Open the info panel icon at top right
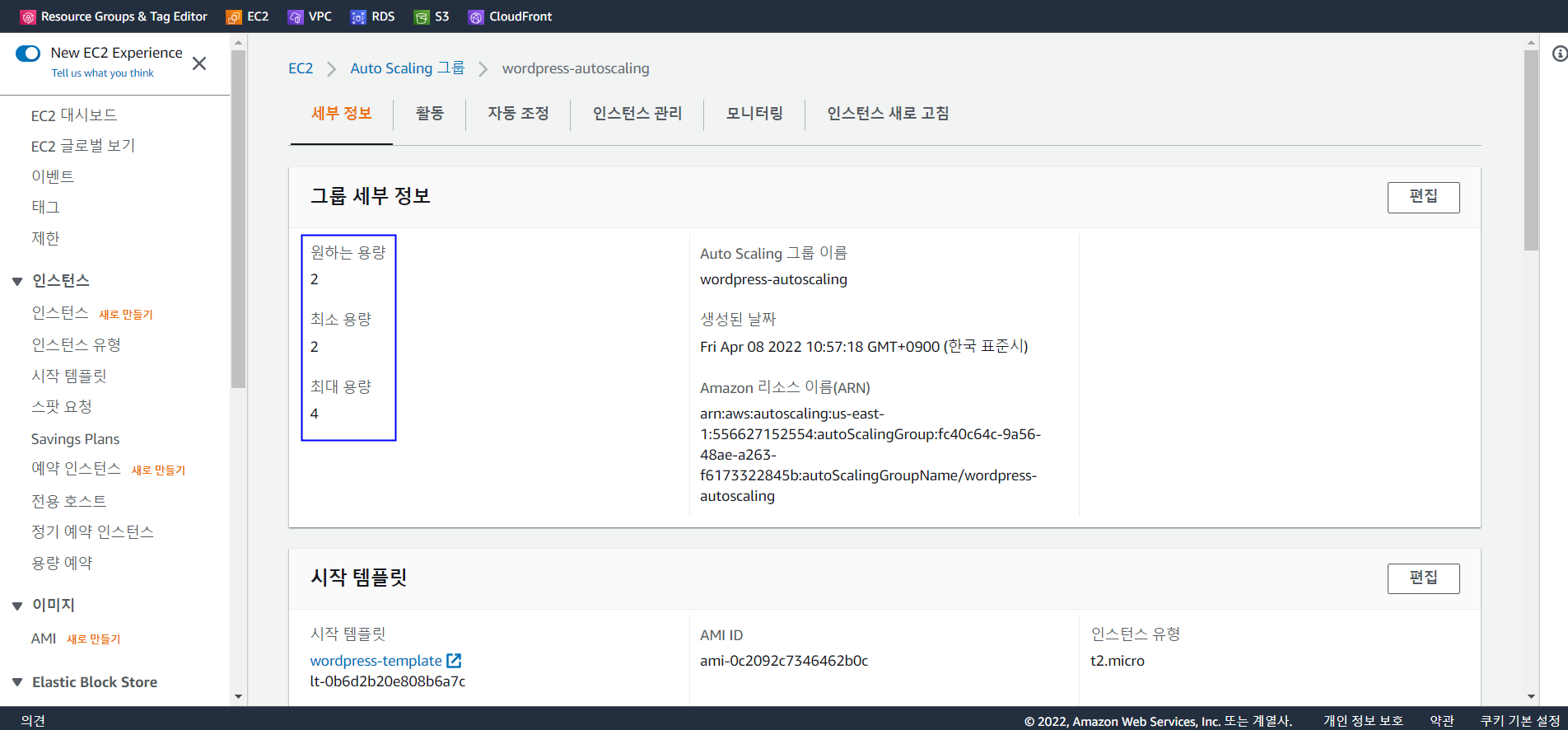 click(1559, 54)
